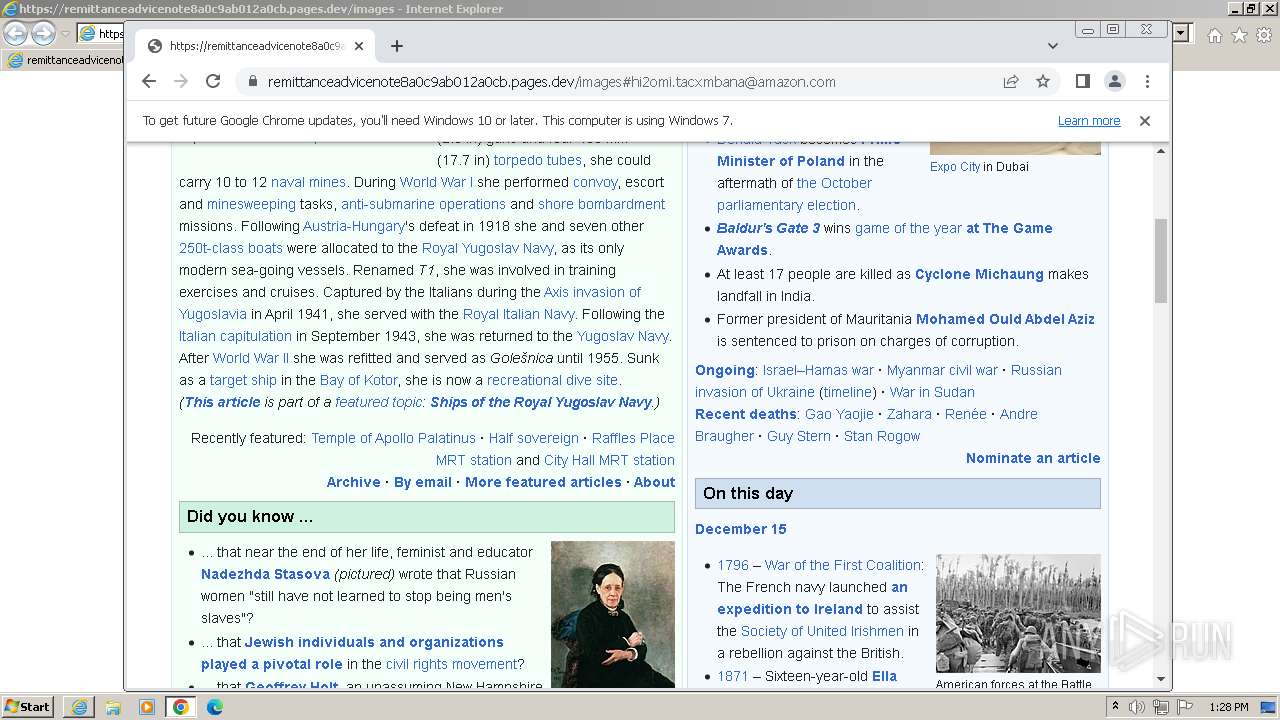The image size is (1280, 720).
Task: Click Chrome's forward arrow button
Action: pyautogui.click(x=181, y=81)
